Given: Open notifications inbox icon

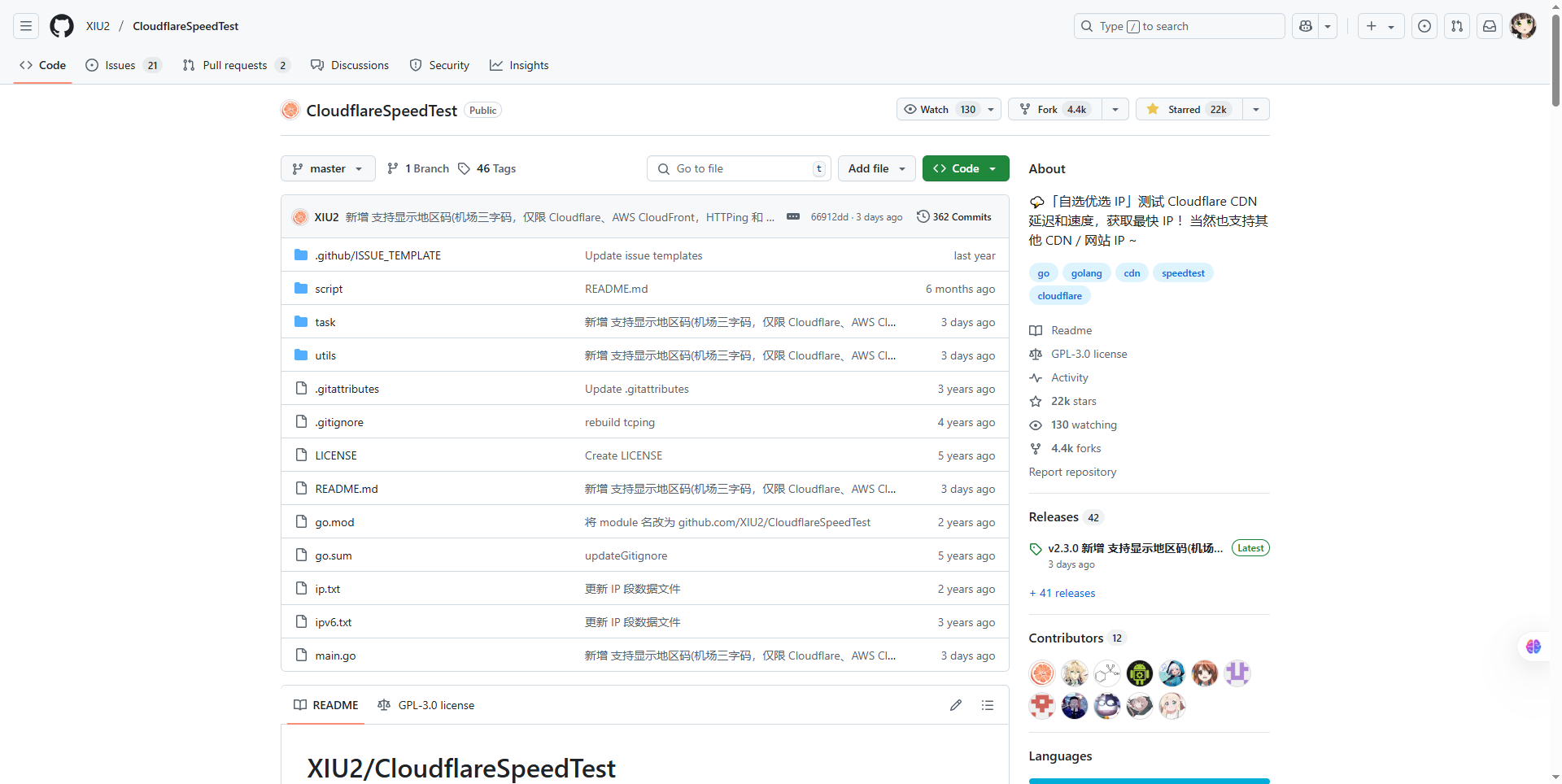Looking at the screenshot, I should point(1490,26).
